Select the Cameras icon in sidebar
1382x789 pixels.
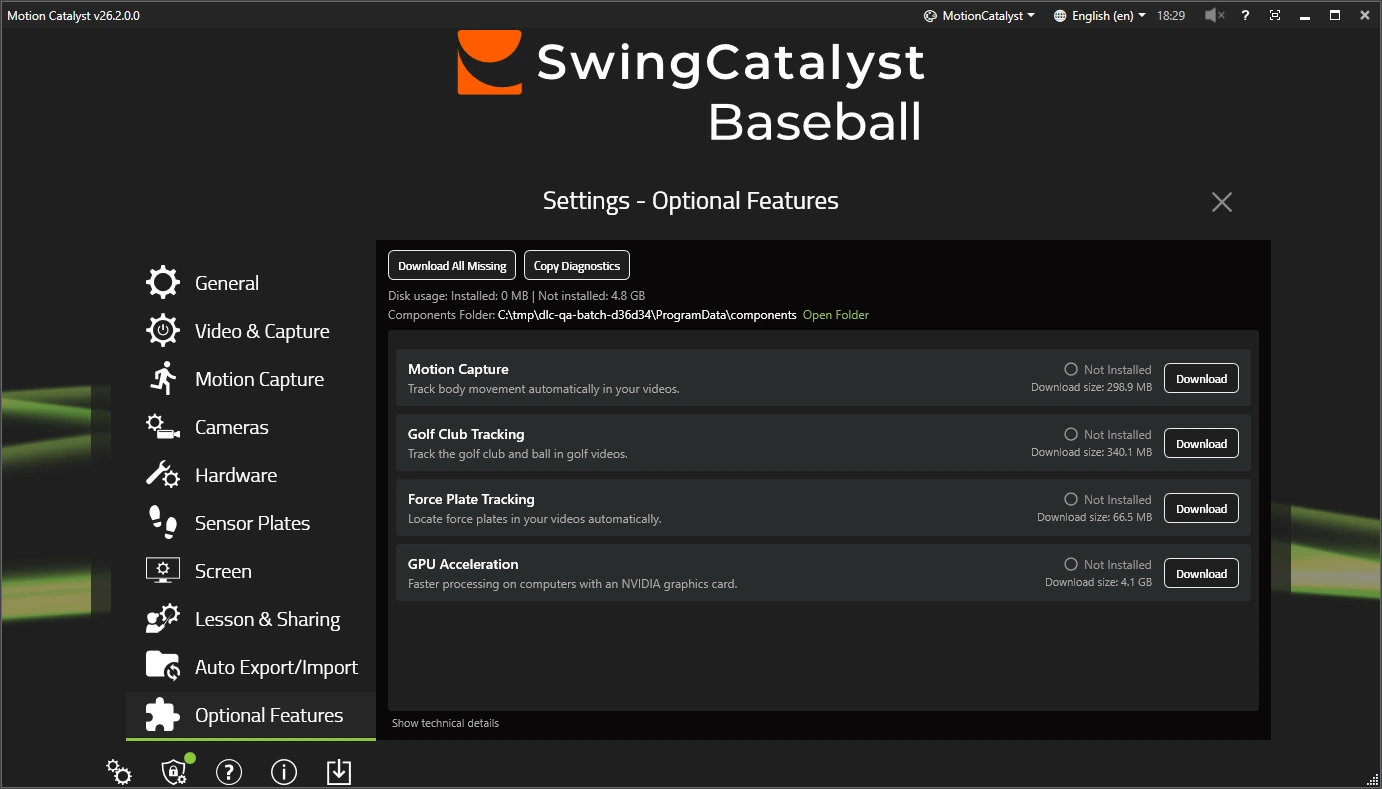[x=163, y=427]
